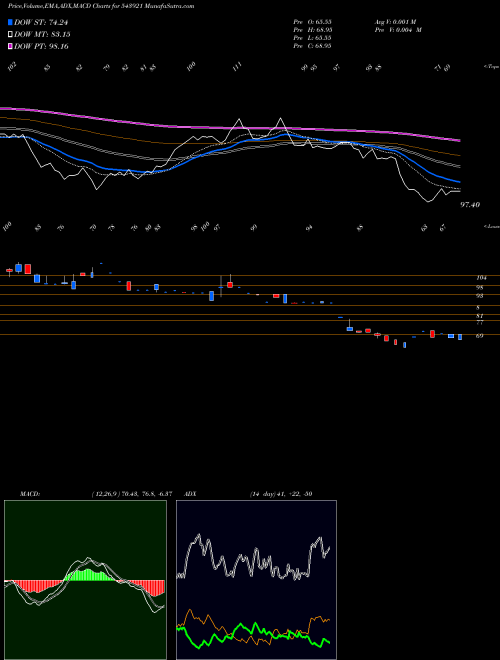The width and height of the screenshot is (500, 660).
Task: Click inside the MACD histogram chart
Action: [x=85, y=580]
